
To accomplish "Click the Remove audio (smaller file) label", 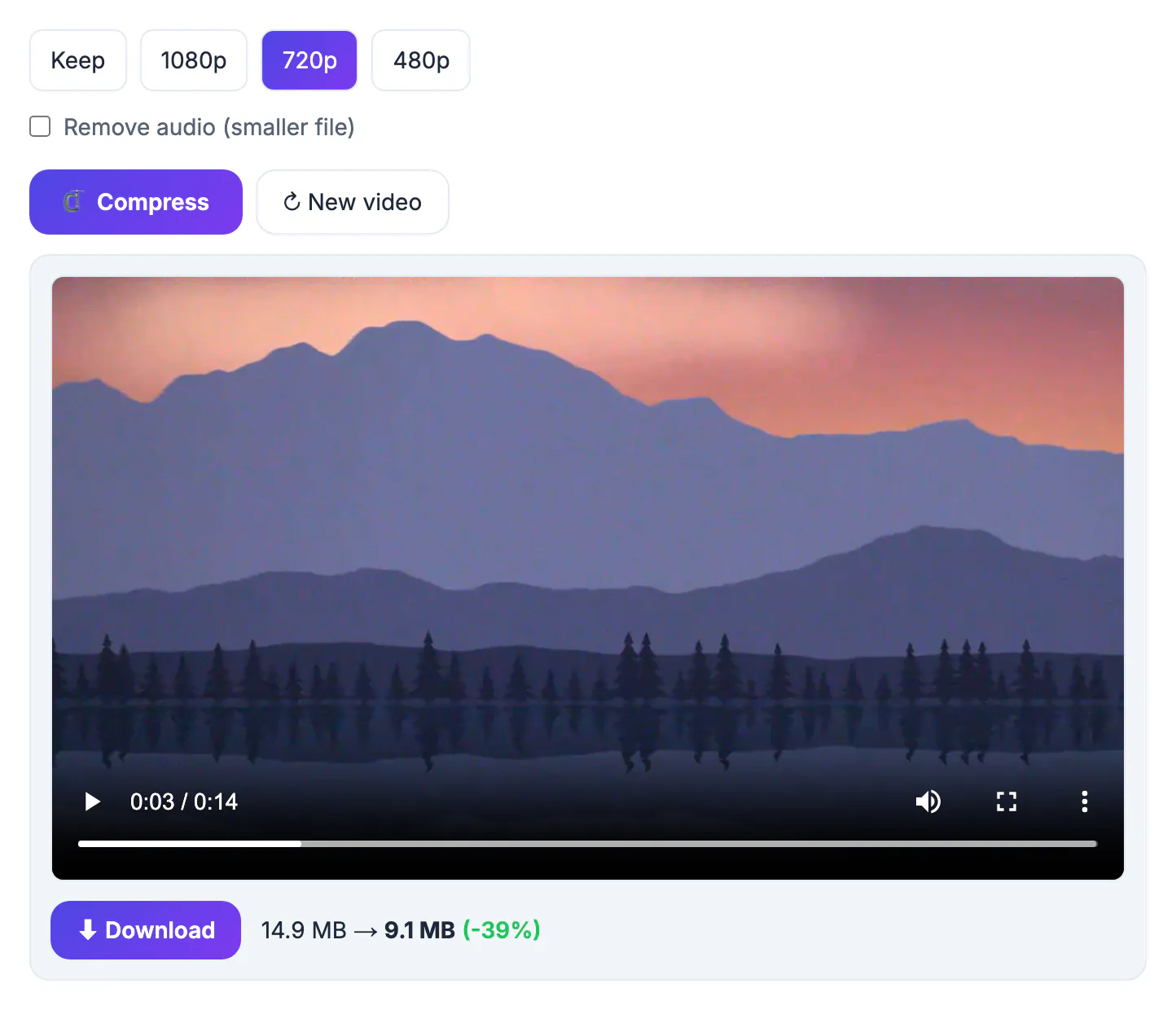I will 209,127.
